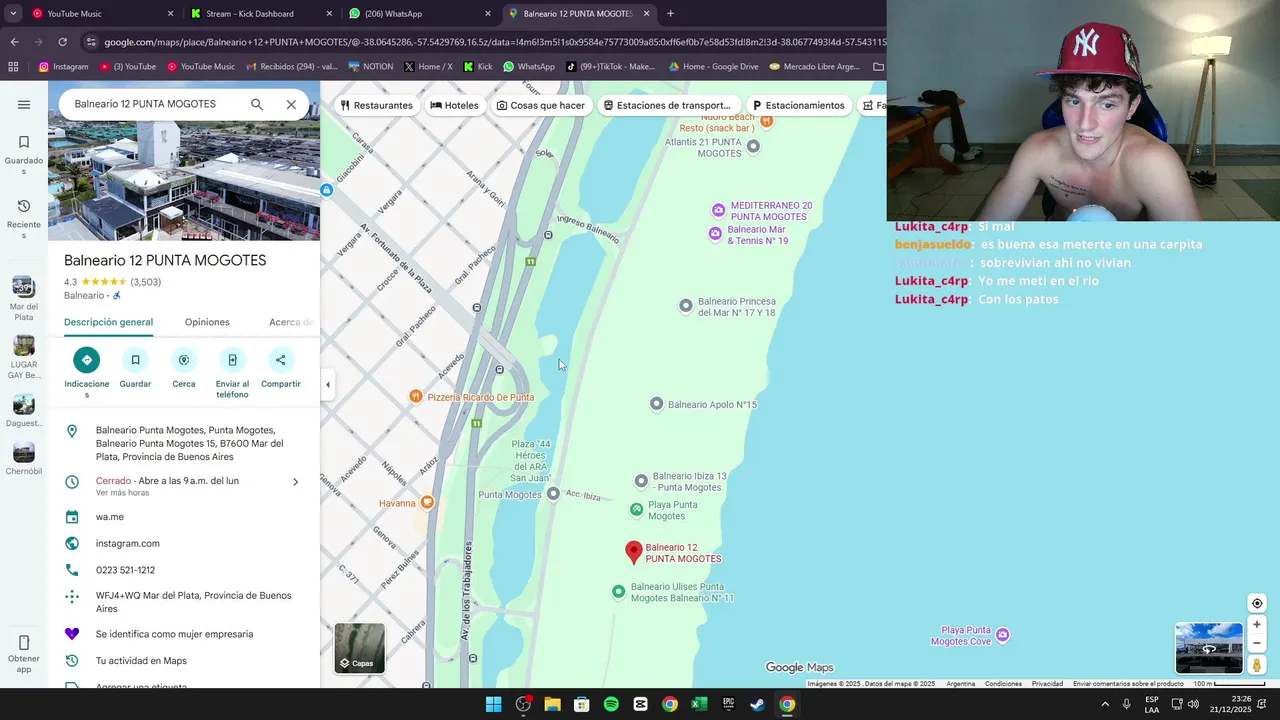Filter by Estacionamientos chip
The height and width of the screenshot is (720, 1280).
click(798, 105)
